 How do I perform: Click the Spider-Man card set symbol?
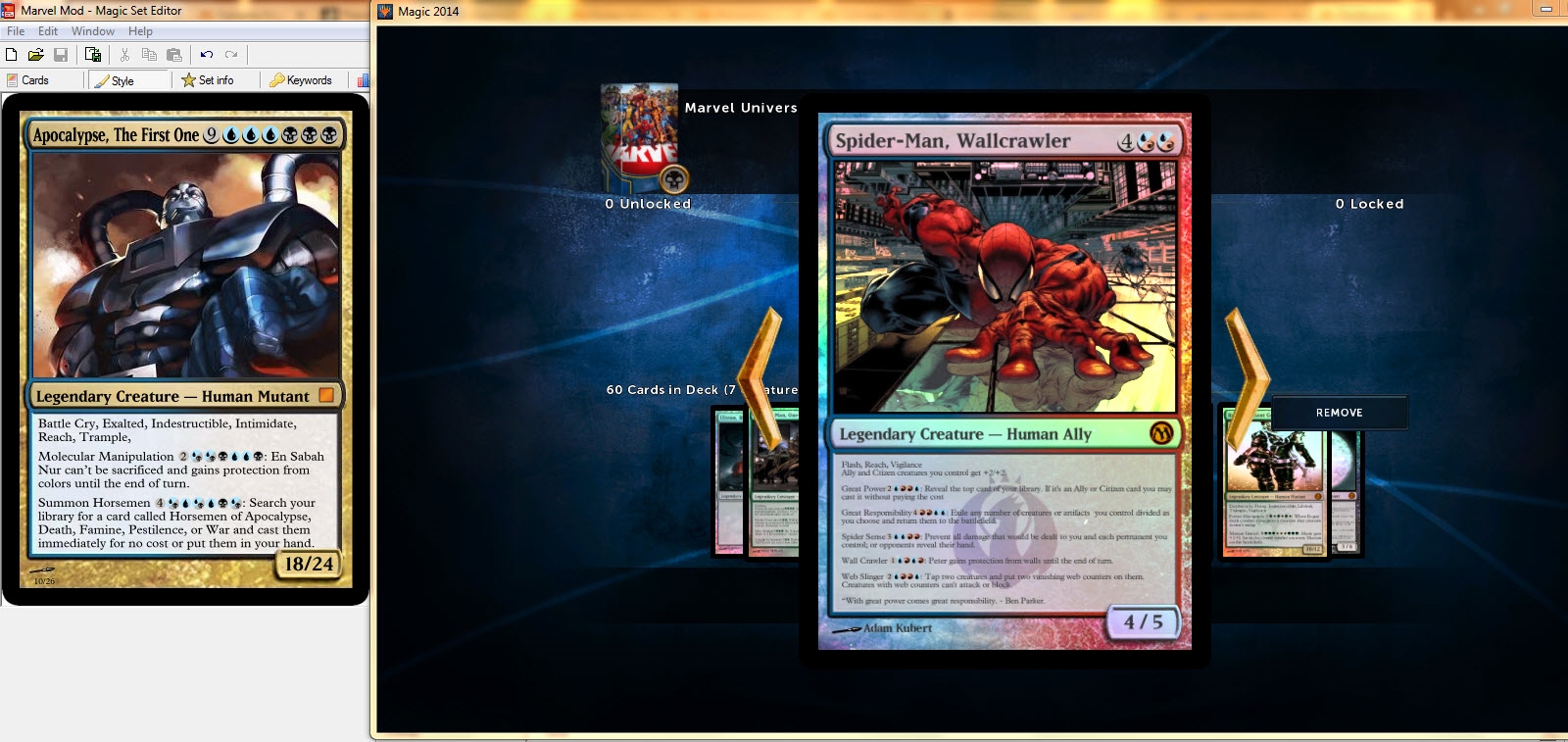click(x=1161, y=433)
